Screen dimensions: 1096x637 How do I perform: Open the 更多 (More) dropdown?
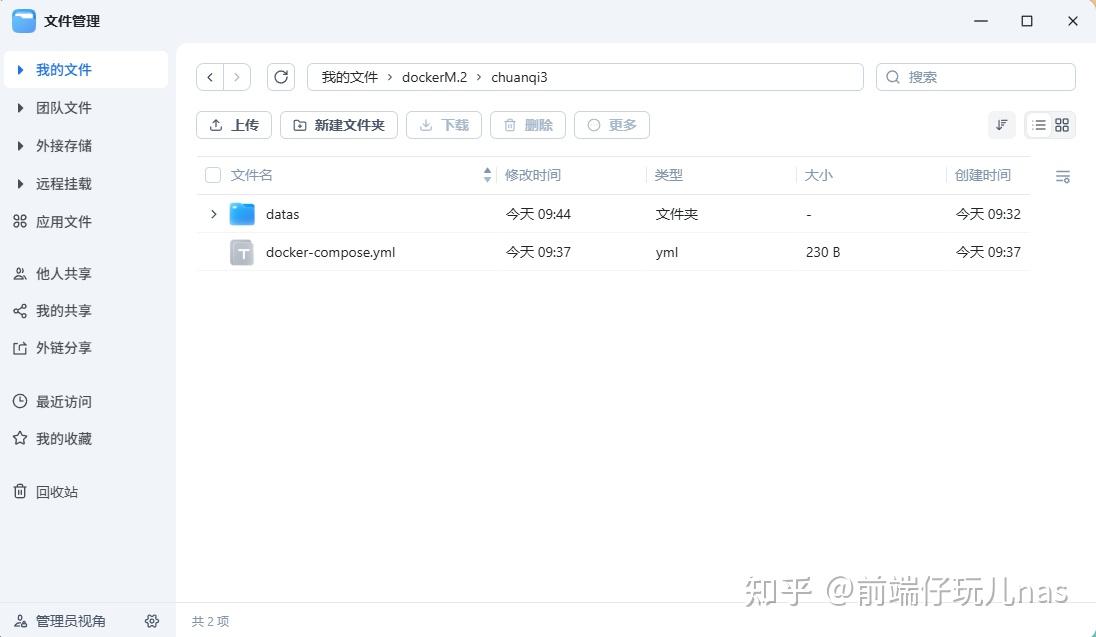tap(611, 125)
